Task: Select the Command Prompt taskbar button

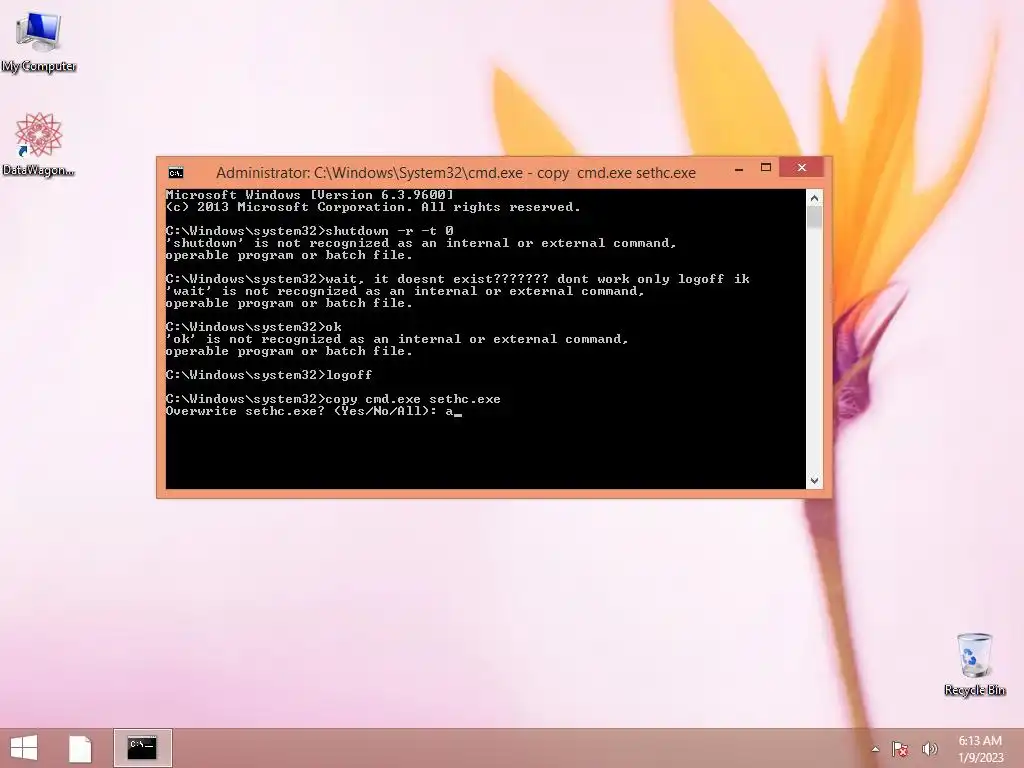Action: (142, 748)
